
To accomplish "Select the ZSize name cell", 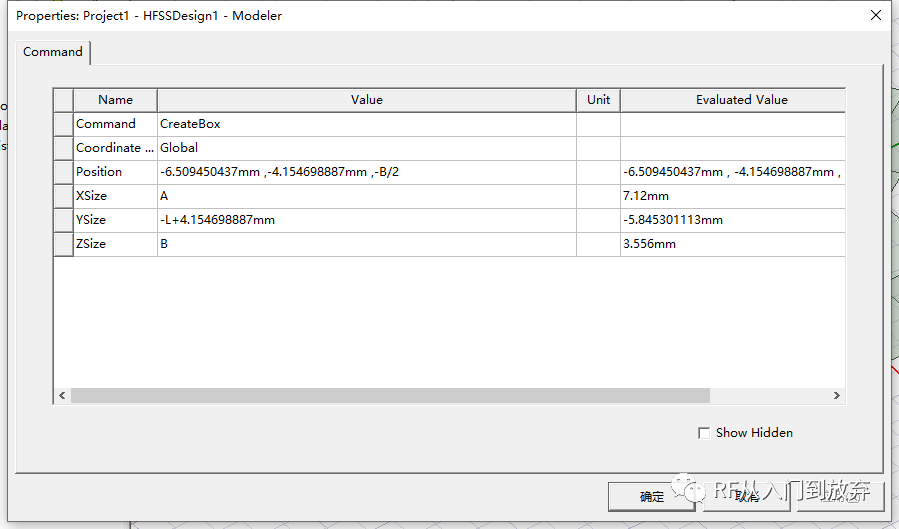I will (x=115, y=245).
